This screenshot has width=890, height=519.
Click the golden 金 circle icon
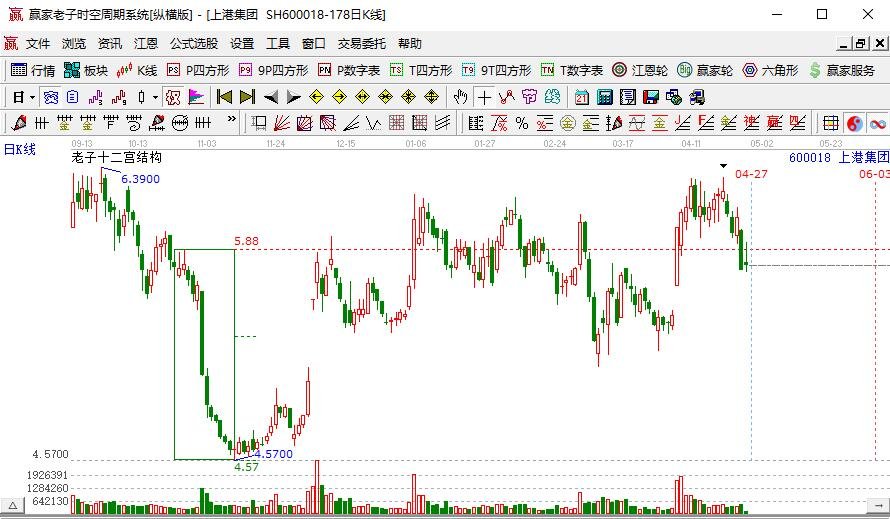(x=568, y=123)
